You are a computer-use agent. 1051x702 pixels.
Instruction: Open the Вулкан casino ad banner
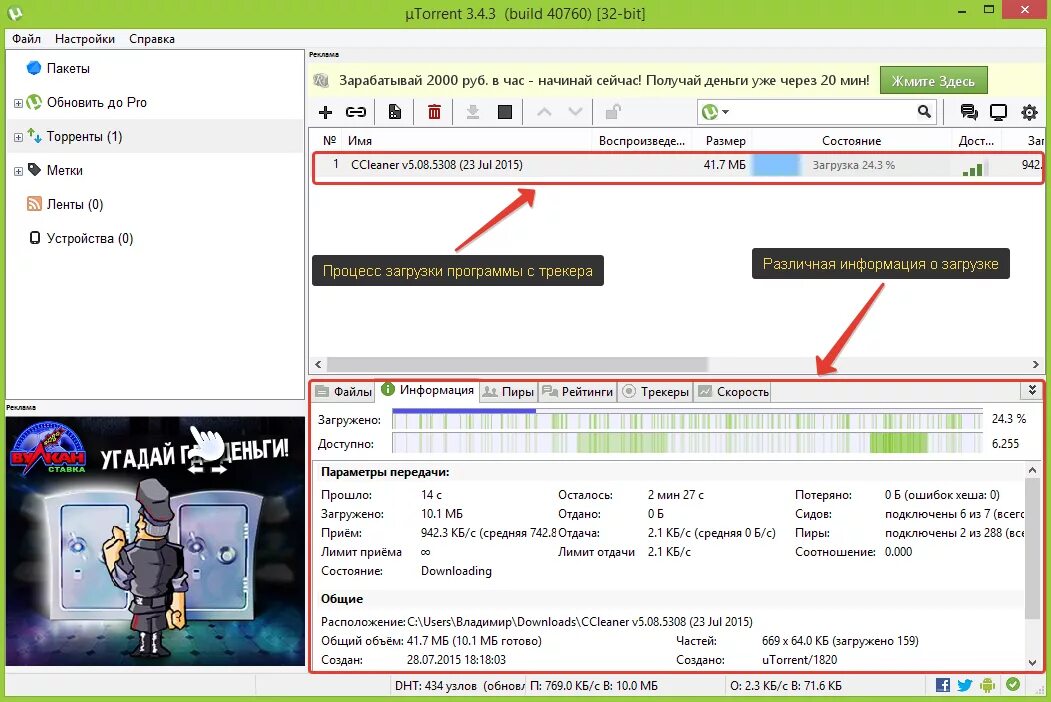[x=155, y=541]
